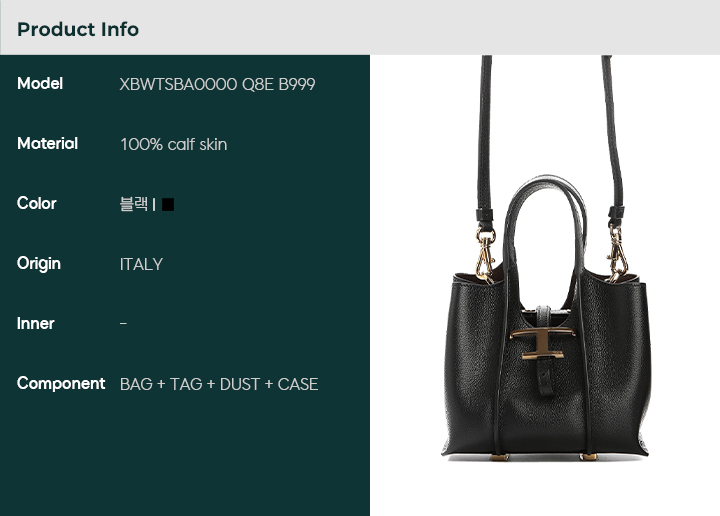
Task: Click the Component label
Action: (x=61, y=383)
